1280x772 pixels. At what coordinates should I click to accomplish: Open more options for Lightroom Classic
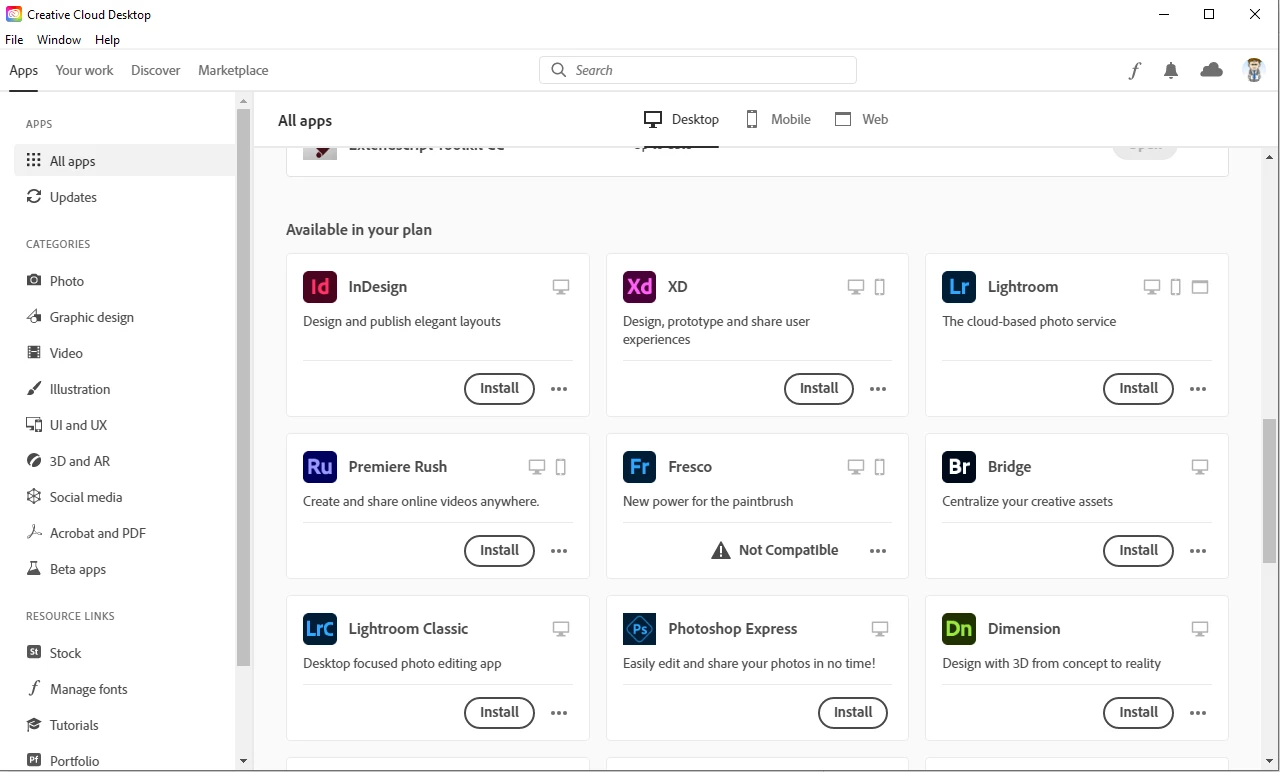click(x=559, y=713)
